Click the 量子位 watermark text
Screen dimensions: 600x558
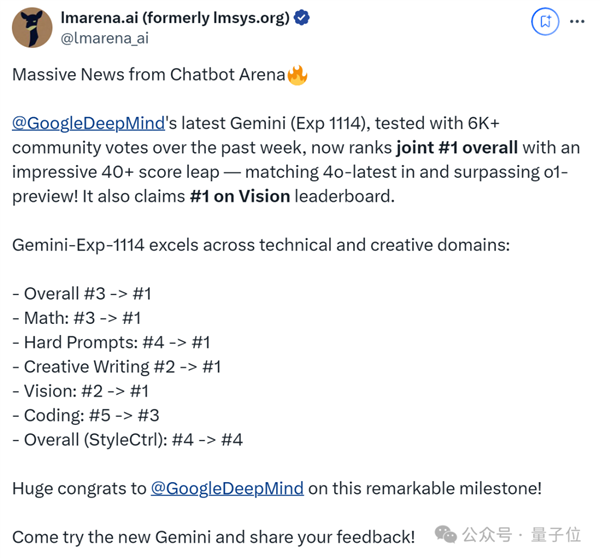tap(556, 535)
